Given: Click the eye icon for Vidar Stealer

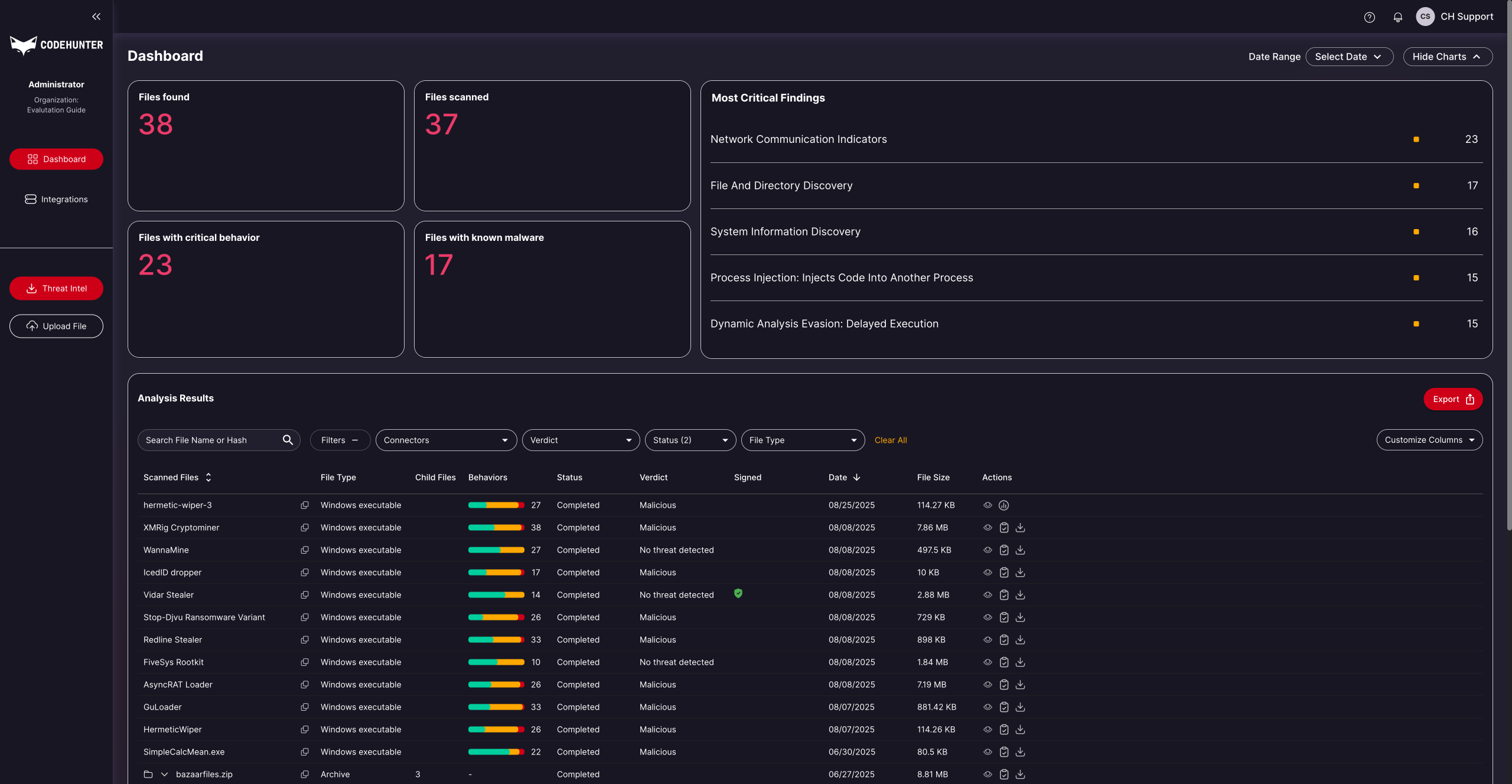Looking at the screenshot, I should [x=988, y=594].
